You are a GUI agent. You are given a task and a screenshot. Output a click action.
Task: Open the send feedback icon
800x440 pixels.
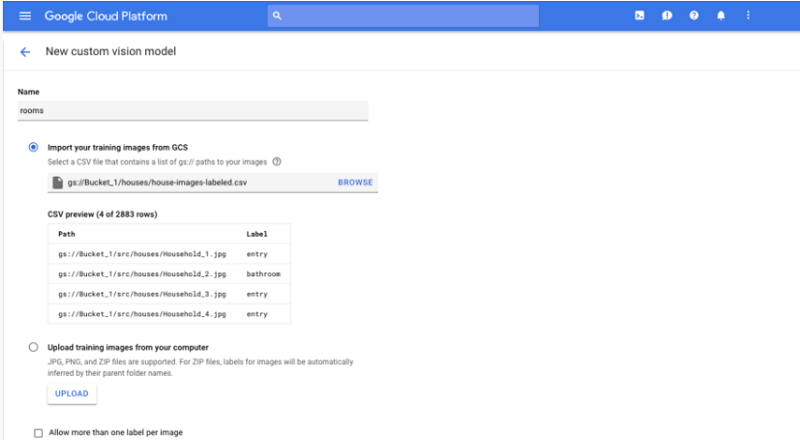click(x=666, y=16)
